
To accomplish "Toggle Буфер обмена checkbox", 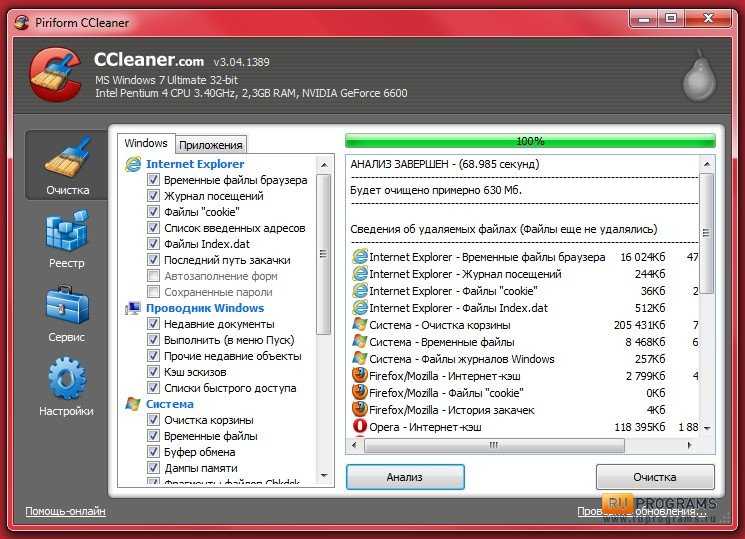I will pos(153,452).
